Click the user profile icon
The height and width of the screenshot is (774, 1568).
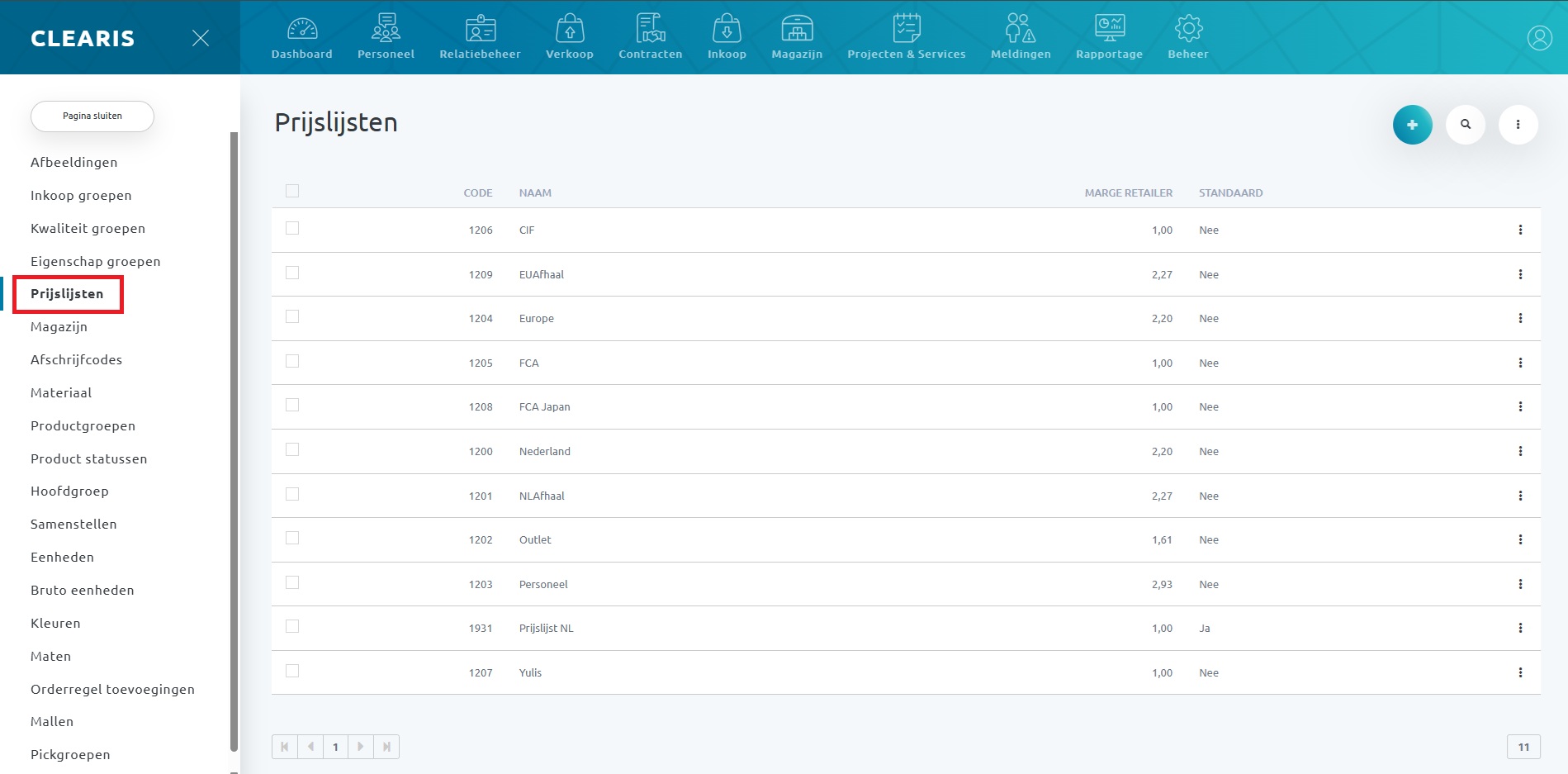click(1539, 38)
